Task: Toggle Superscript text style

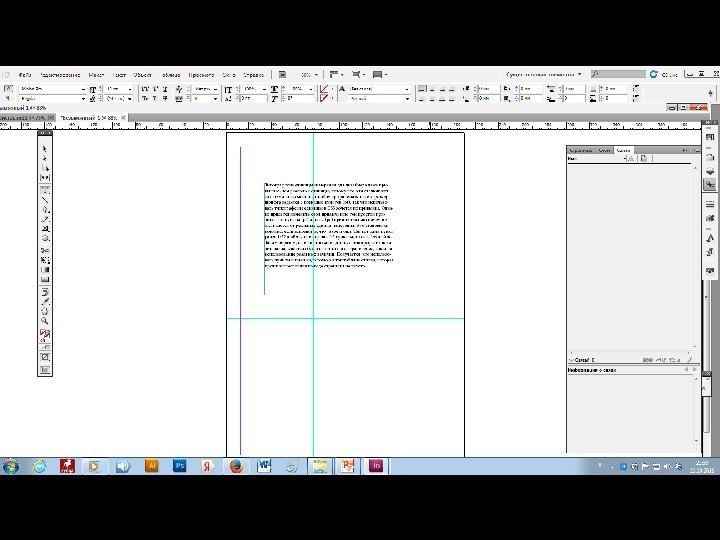Action: click(155, 89)
